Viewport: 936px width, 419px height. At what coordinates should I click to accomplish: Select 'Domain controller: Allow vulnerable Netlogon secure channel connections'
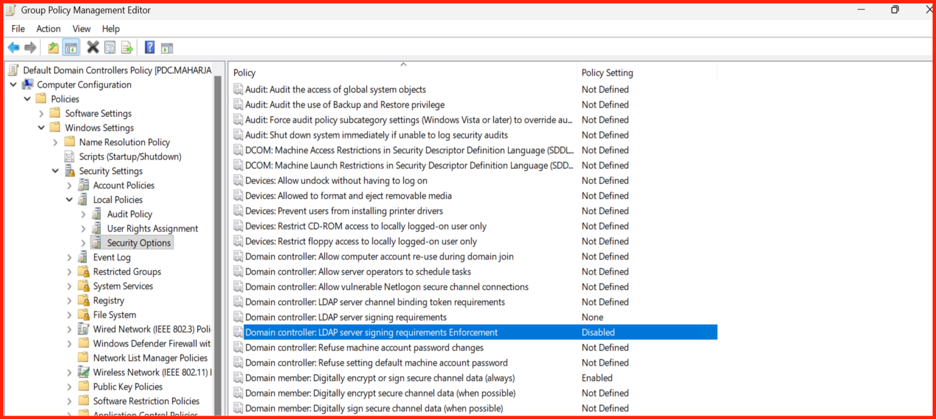(x=387, y=286)
